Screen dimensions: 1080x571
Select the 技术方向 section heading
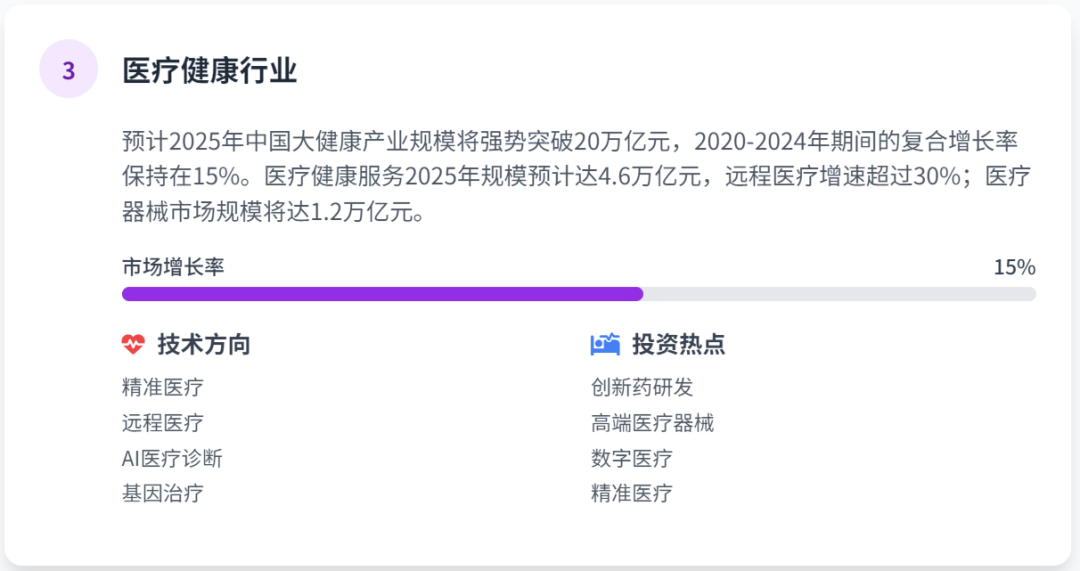click(204, 345)
